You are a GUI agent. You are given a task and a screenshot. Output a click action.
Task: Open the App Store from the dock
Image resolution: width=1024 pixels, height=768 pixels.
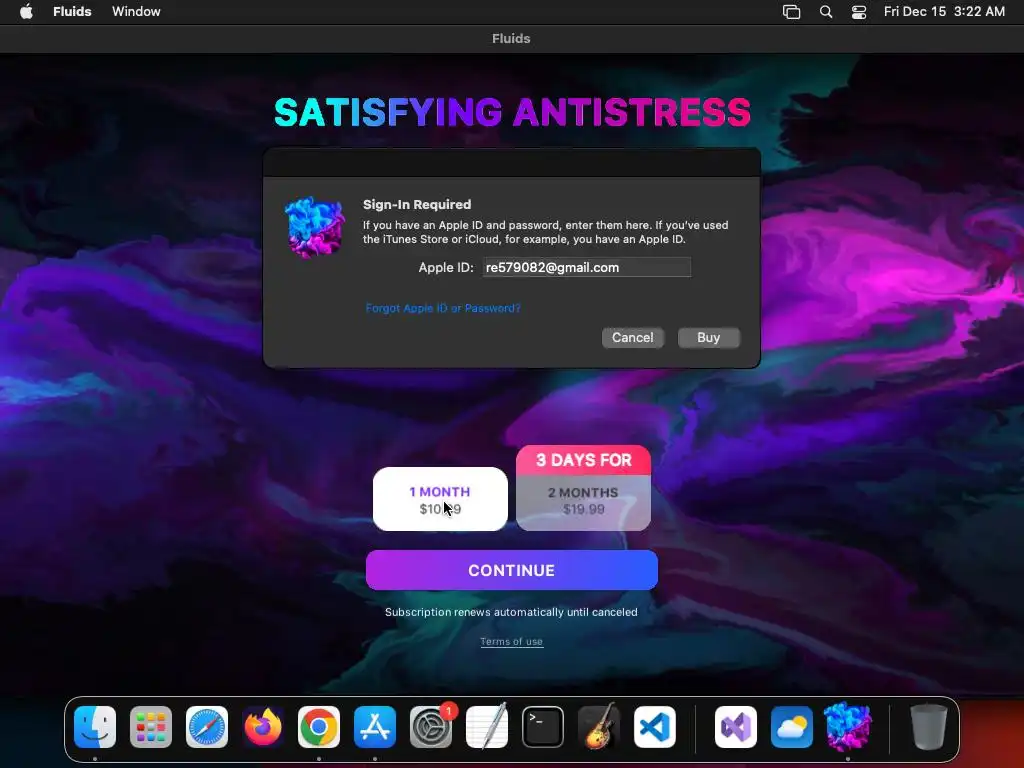coord(375,727)
